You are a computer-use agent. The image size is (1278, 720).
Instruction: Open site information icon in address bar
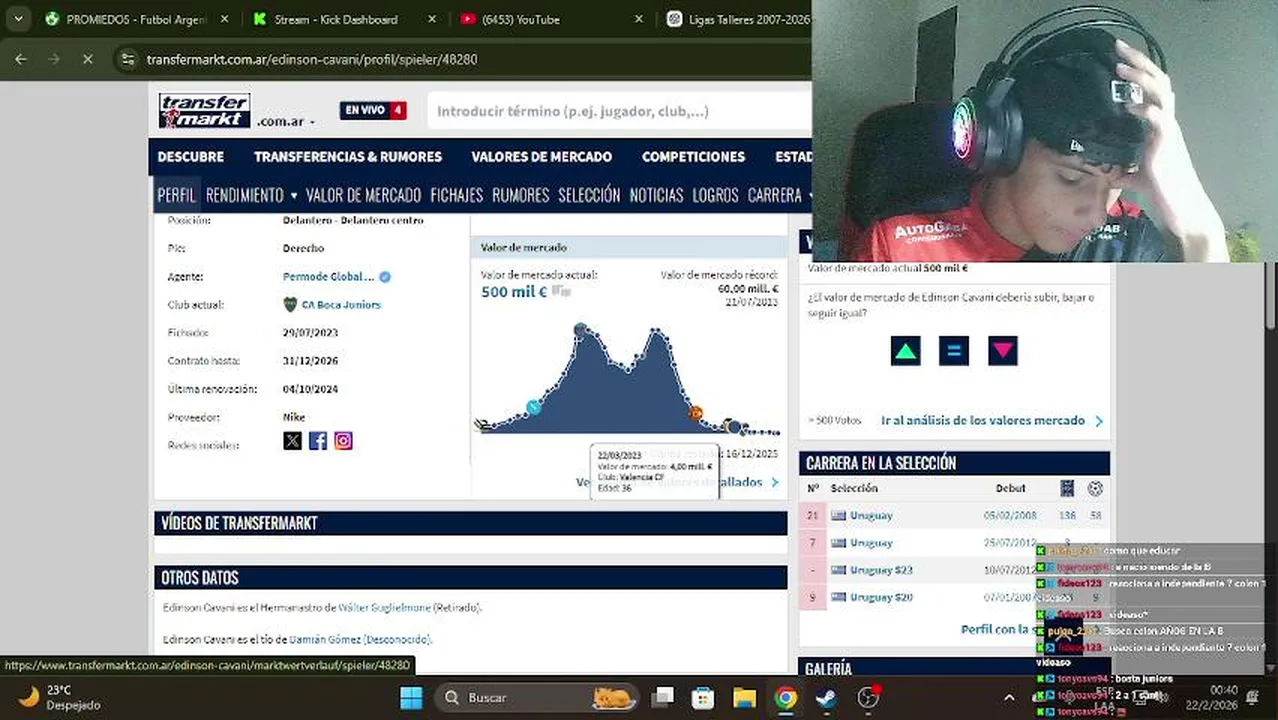[x=127, y=59]
